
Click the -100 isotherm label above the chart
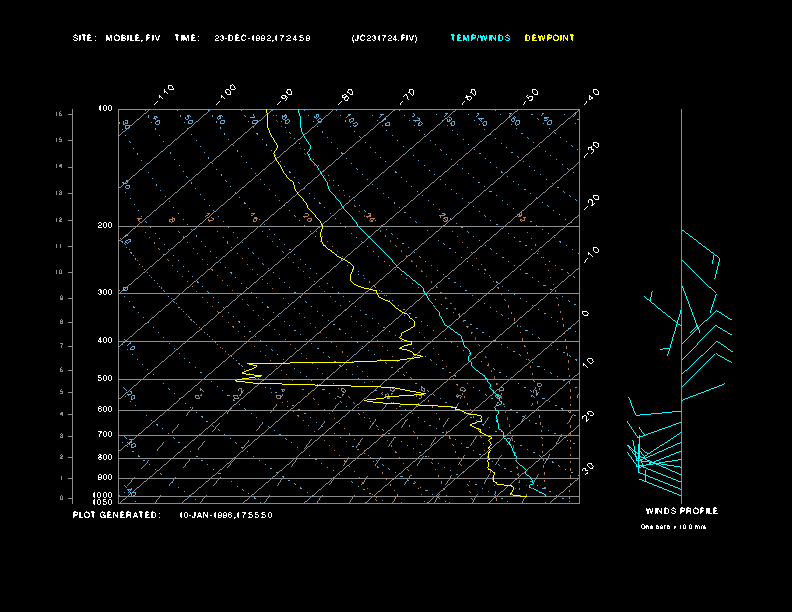pyautogui.click(x=226, y=95)
